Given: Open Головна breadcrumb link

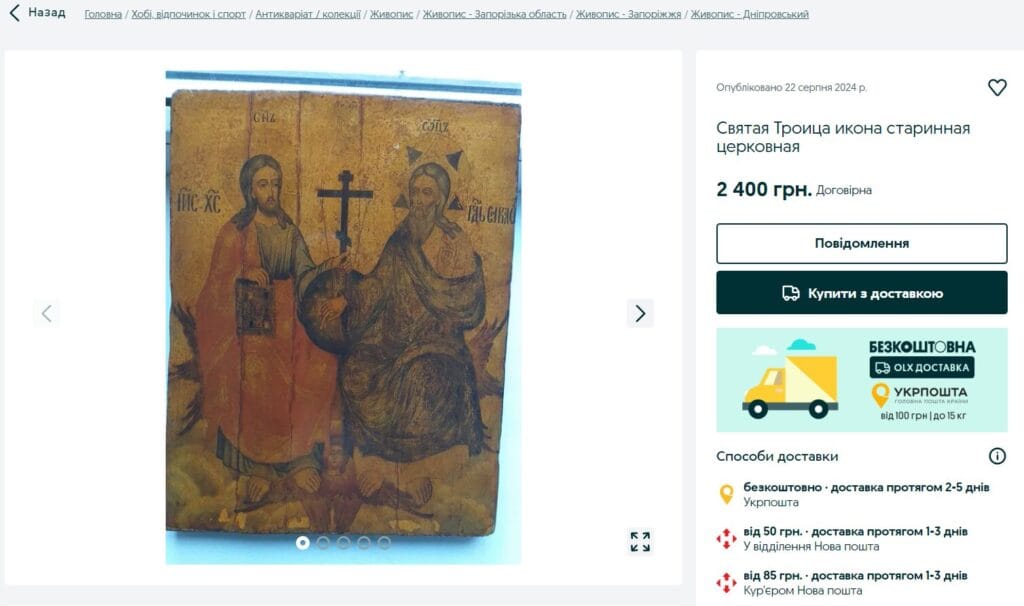Looking at the screenshot, I should (103, 14).
